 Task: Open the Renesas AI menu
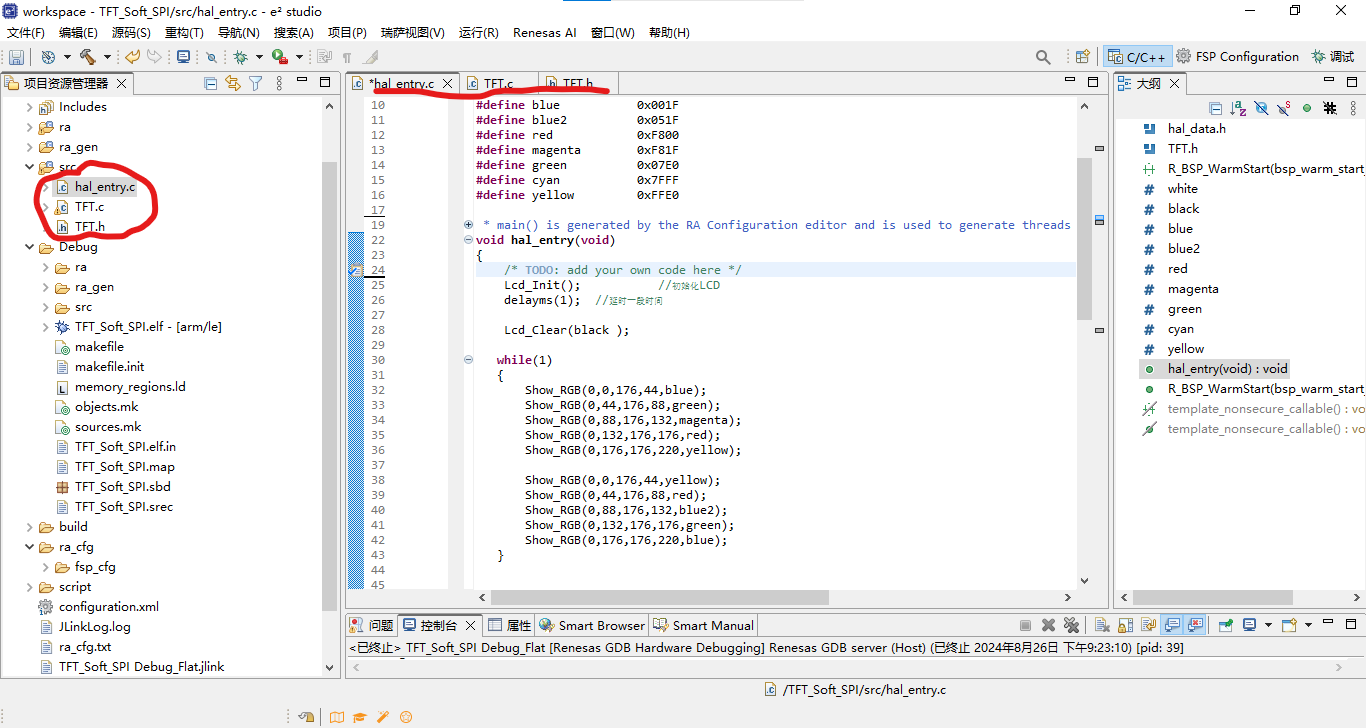[x=544, y=32]
